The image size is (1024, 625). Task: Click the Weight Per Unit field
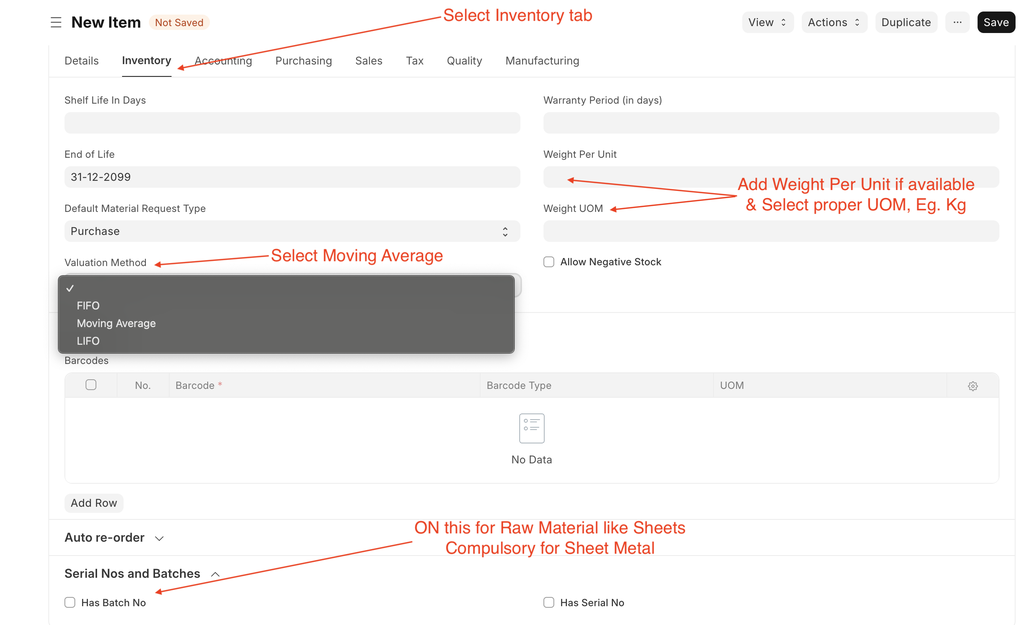[x=771, y=177]
